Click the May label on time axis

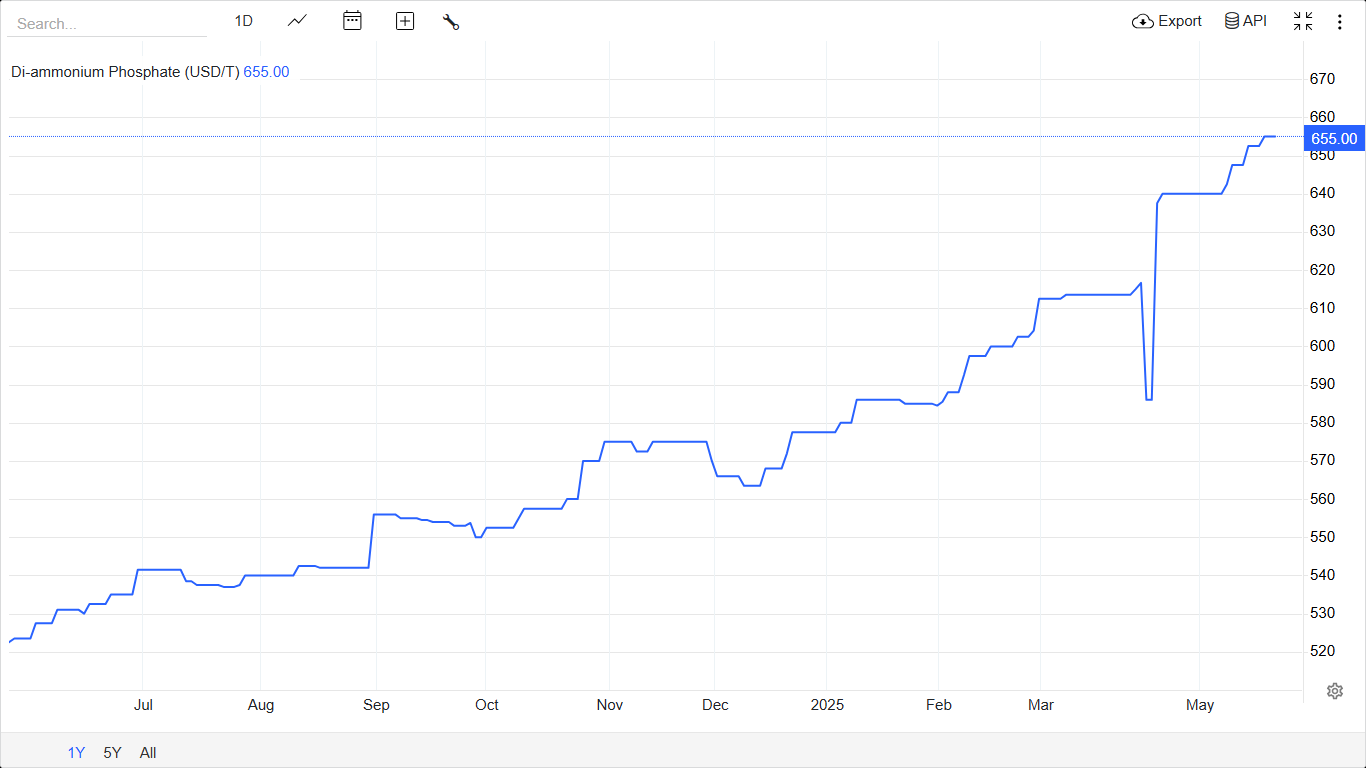tap(1200, 705)
